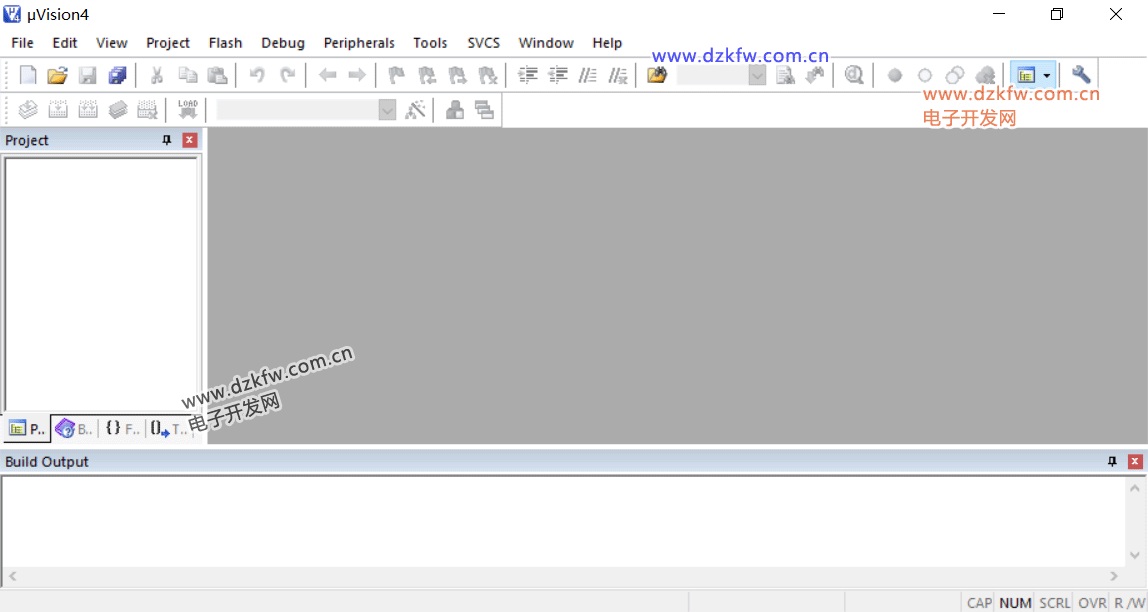Click the Manage Multi-Project Workspace icon
The width and height of the screenshot is (1148, 612).
(485, 110)
